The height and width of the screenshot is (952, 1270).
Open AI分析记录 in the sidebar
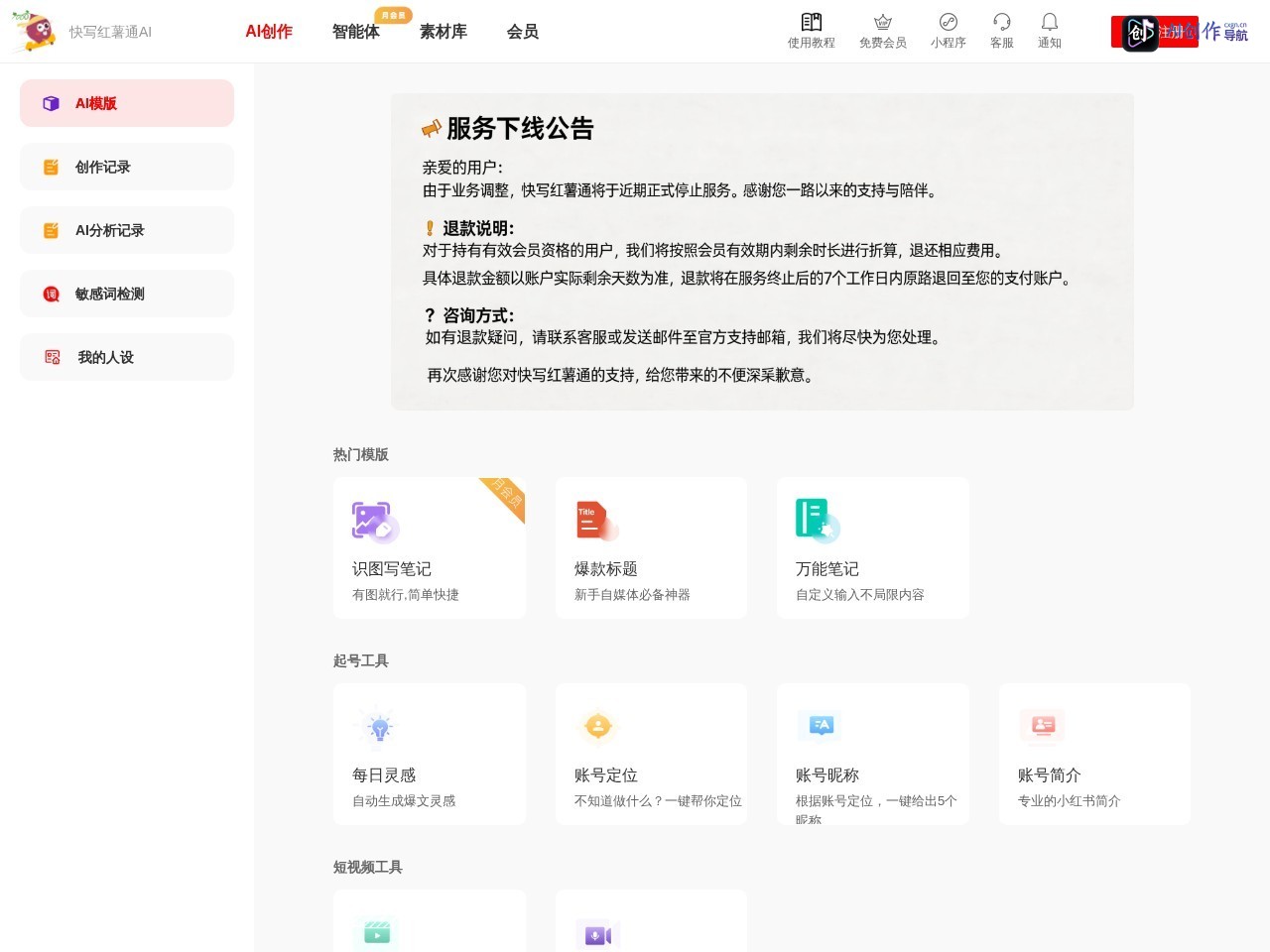(x=127, y=230)
